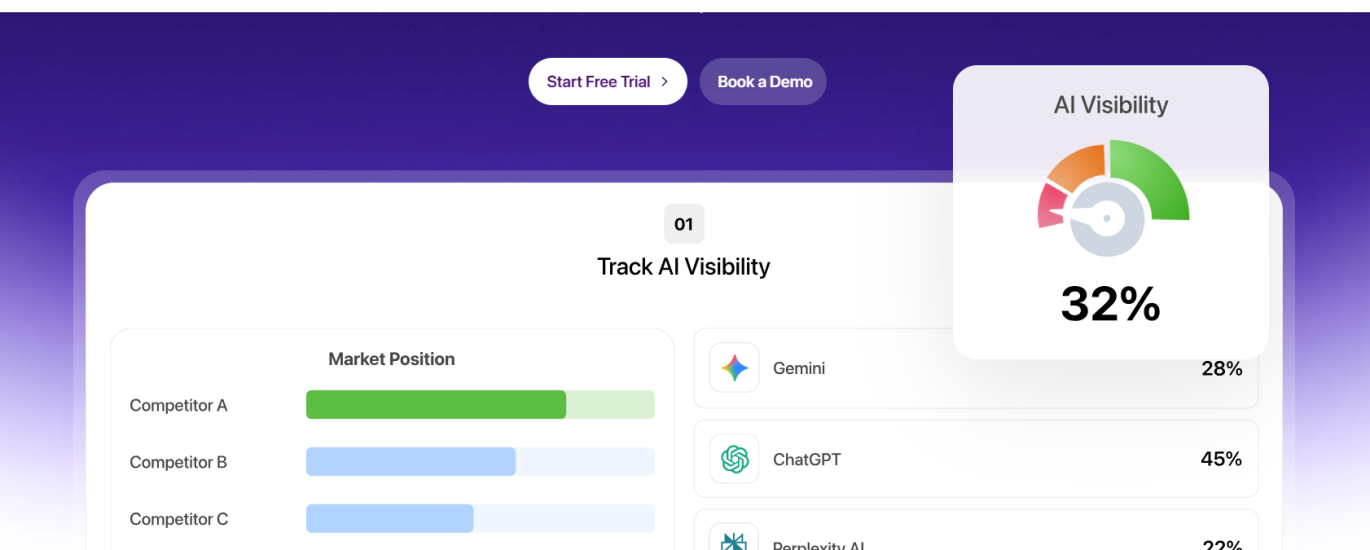Click the Competitor C label
This screenshot has width=1370, height=550.
pos(179,519)
